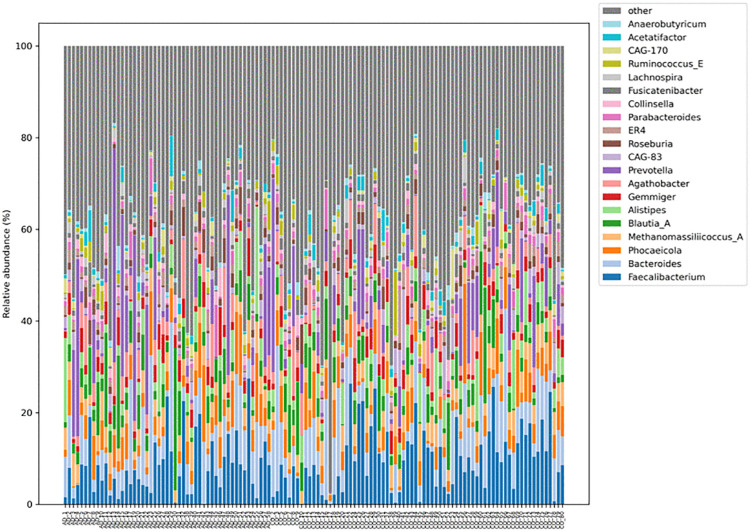Select the 'Bacteroides' legend label
This screenshot has width=751, height=532.
(654, 263)
